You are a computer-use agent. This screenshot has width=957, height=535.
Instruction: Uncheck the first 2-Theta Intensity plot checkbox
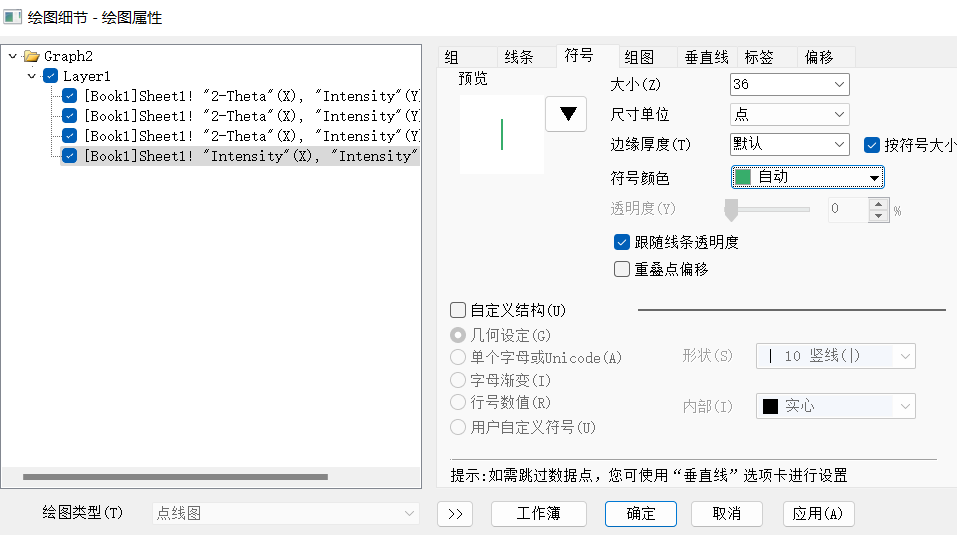70,96
